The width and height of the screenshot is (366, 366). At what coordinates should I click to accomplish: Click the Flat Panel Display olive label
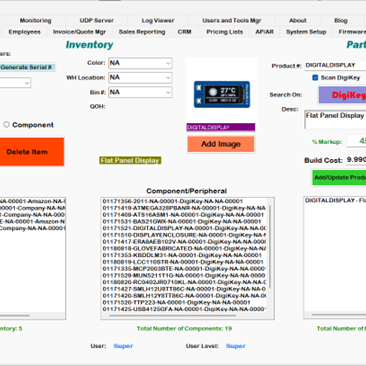[x=130, y=160]
